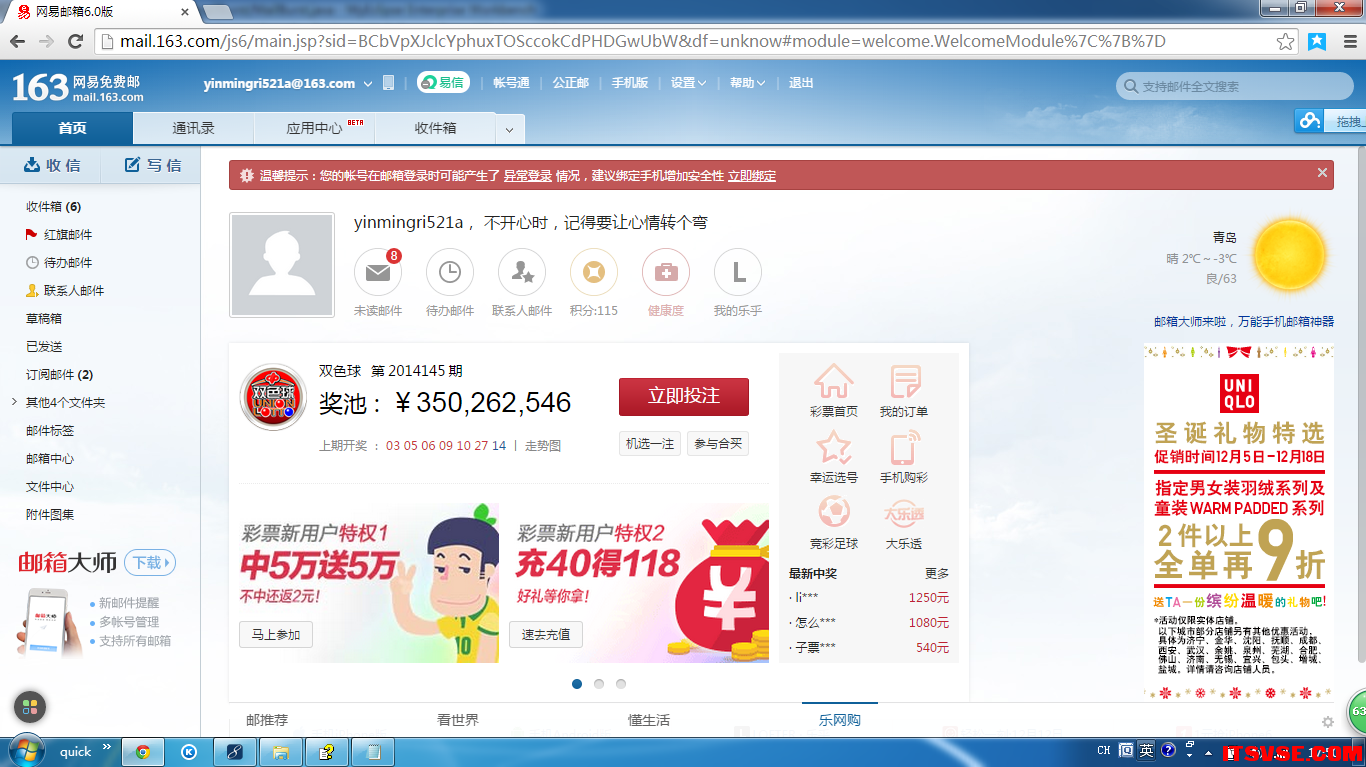Open Chrome from the taskbar
The image size is (1366, 767).
[x=143, y=752]
